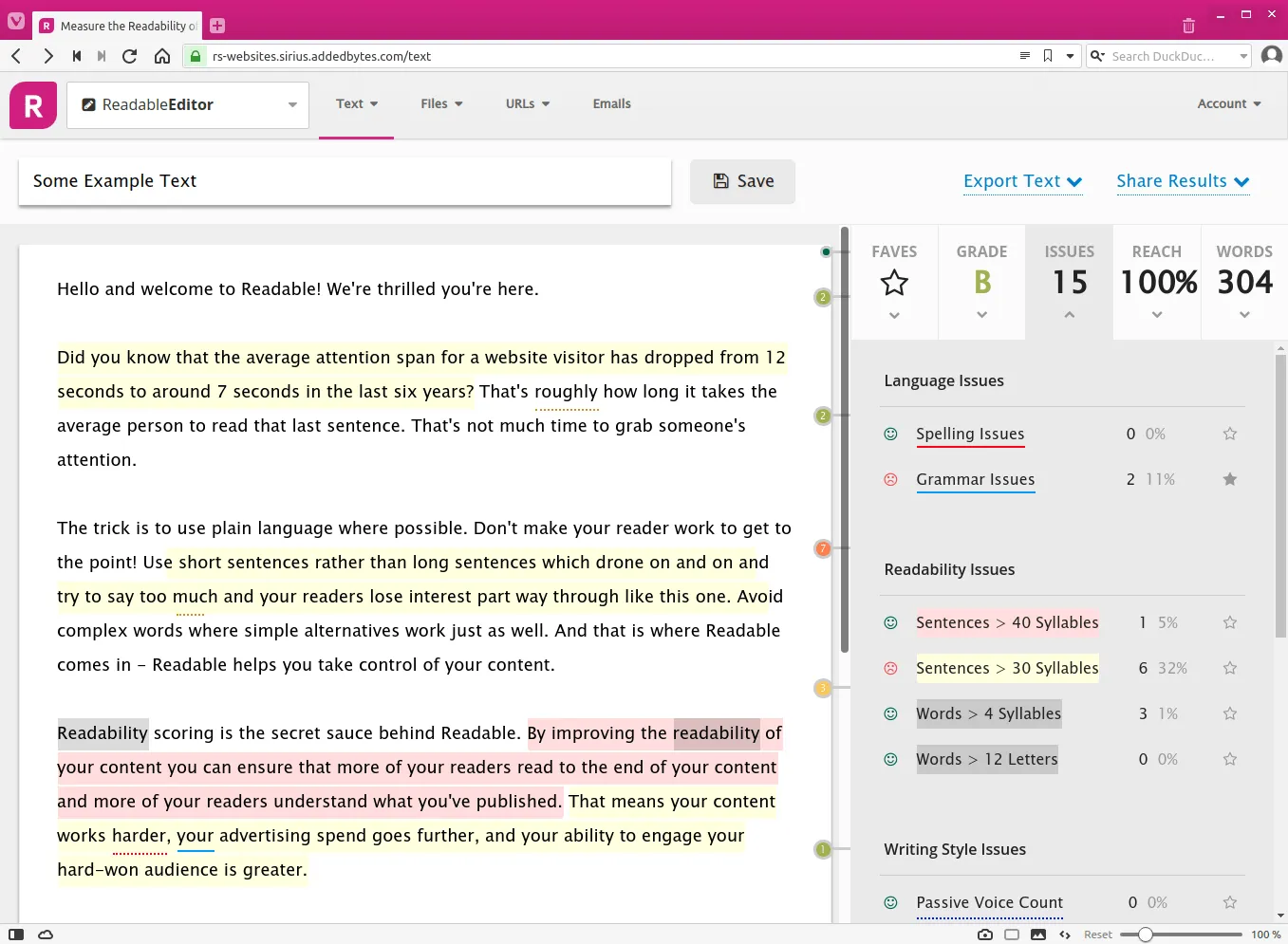Screen dimensions: 1288x944
Task: Open the URLs menu
Action: [x=528, y=104]
